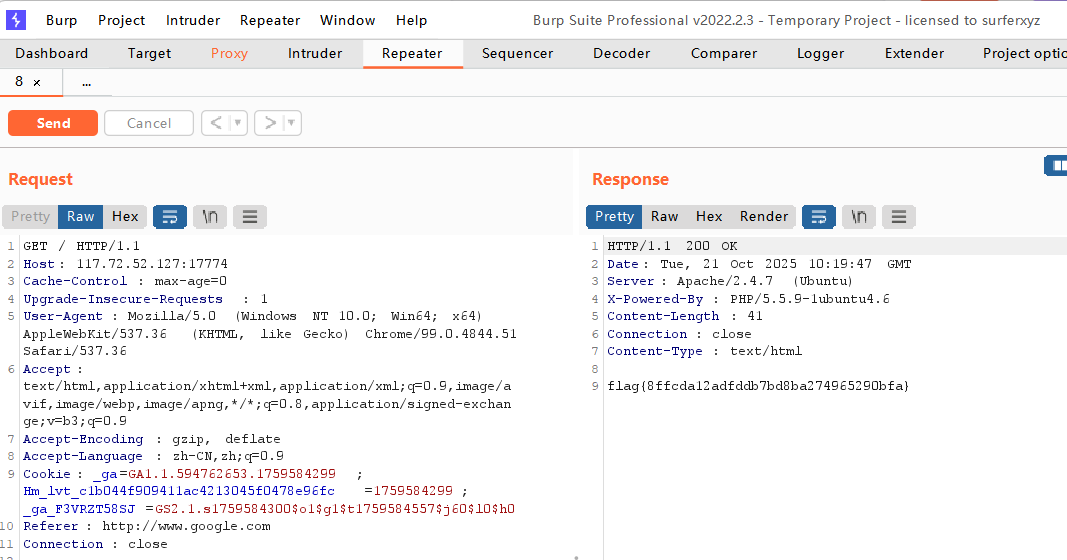Screen dimensions: 1067x560
Task: Click the GET / HTTP/1.1 request line
Action: pyautogui.click(x=81, y=246)
